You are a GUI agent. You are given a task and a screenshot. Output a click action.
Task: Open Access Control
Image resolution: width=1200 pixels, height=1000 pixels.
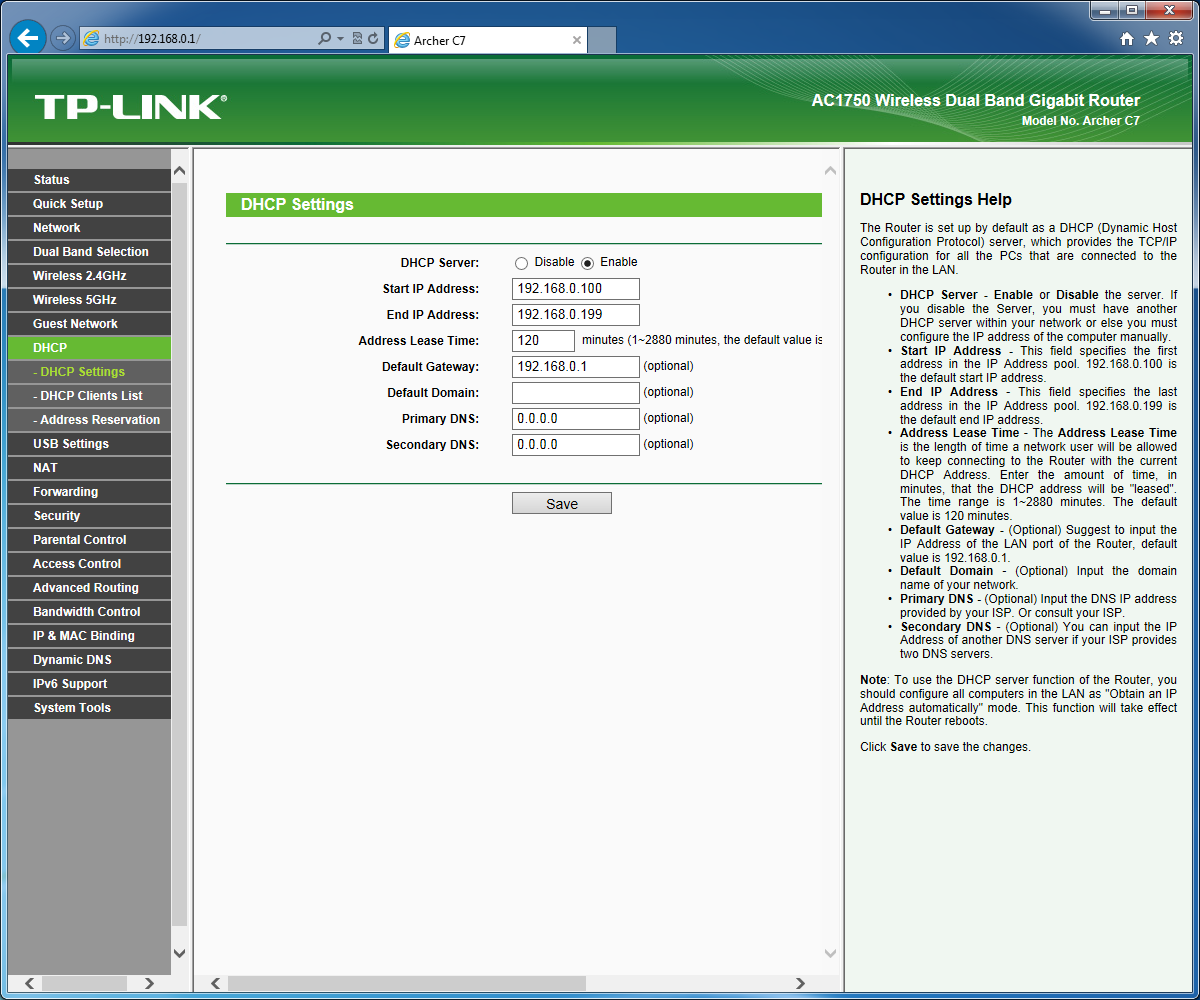pyautogui.click(x=89, y=564)
